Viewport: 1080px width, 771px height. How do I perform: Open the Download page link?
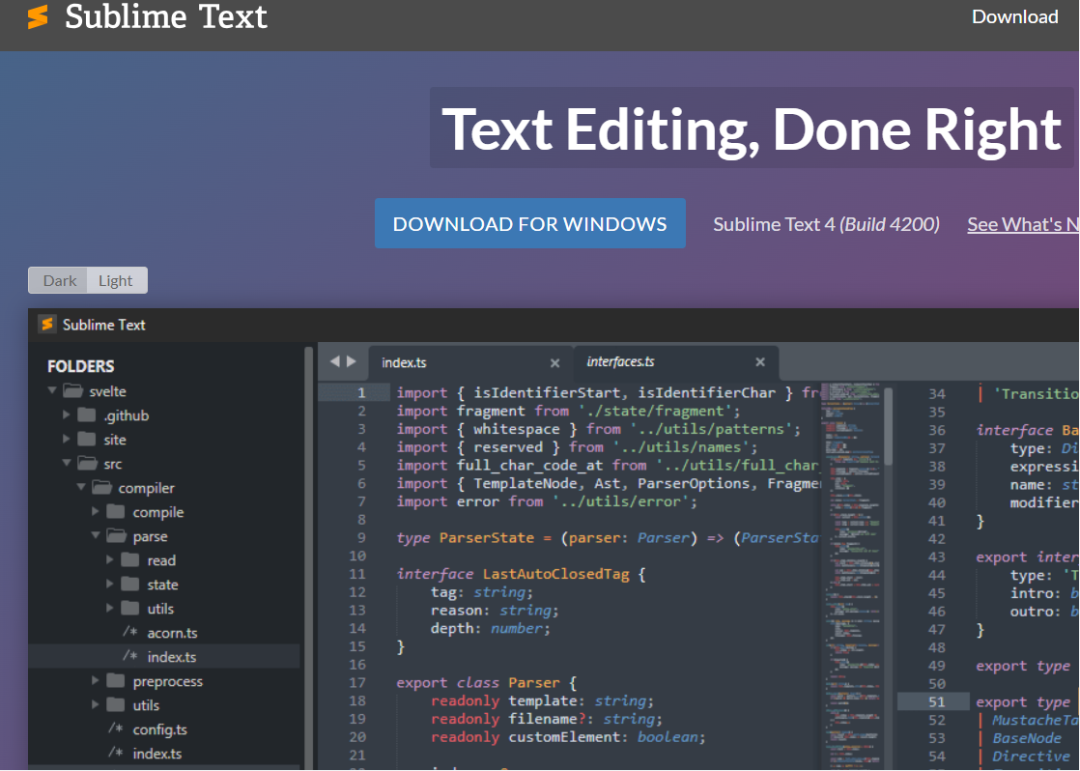click(x=1015, y=17)
